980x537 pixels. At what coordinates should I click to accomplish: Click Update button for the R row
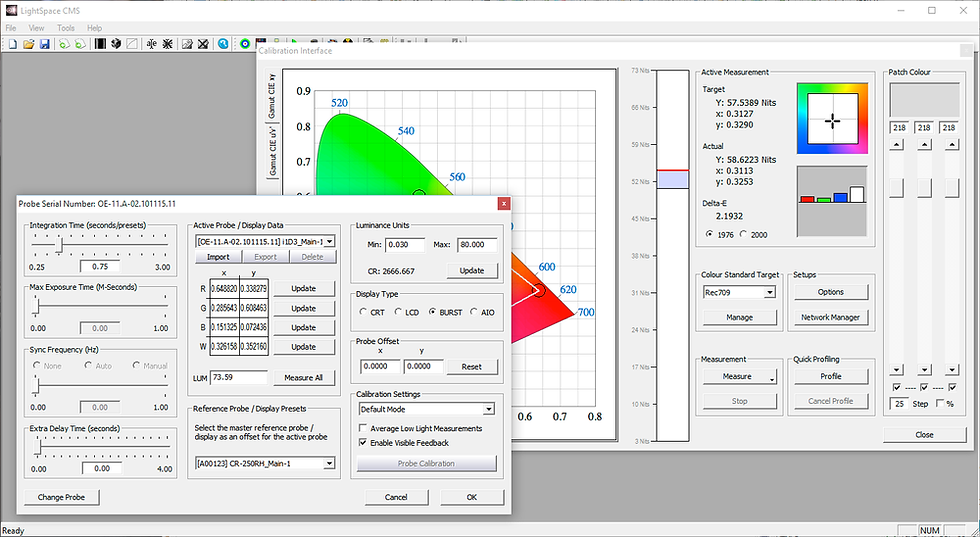pyautogui.click(x=304, y=289)
